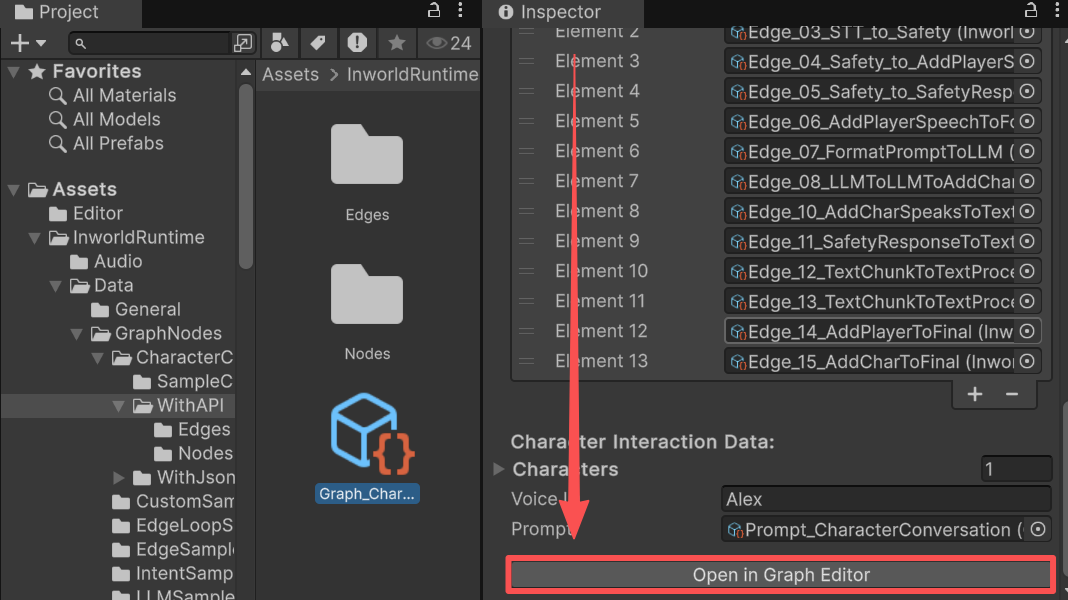
Task: Collapse the Data folder arrow
Action: (56, 285)
